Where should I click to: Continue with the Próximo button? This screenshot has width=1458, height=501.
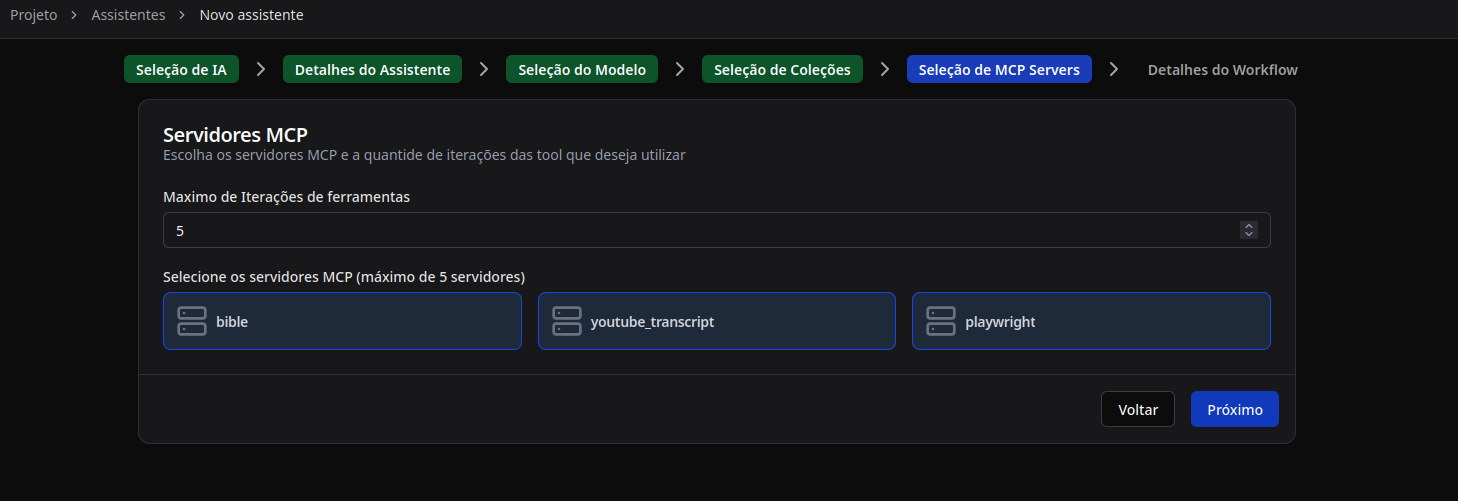point(1234,409)
